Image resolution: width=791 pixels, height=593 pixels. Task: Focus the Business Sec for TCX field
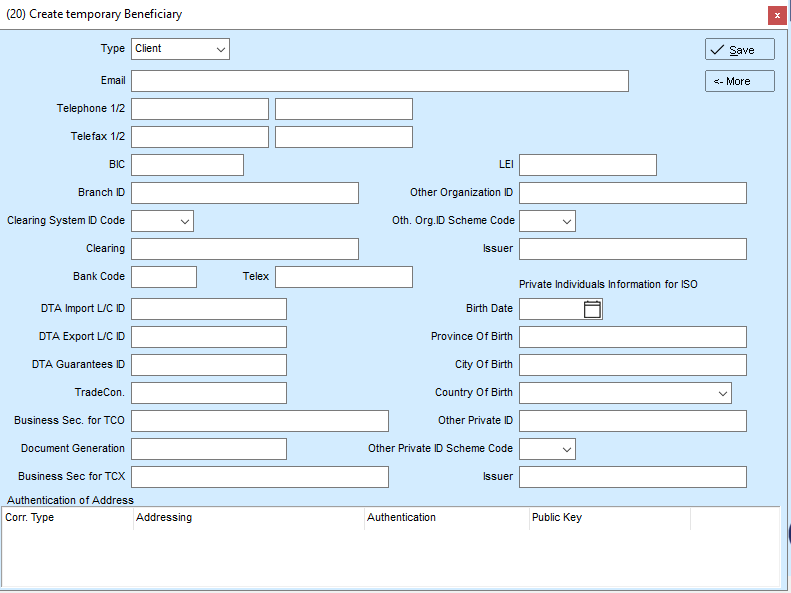[260, 477]
